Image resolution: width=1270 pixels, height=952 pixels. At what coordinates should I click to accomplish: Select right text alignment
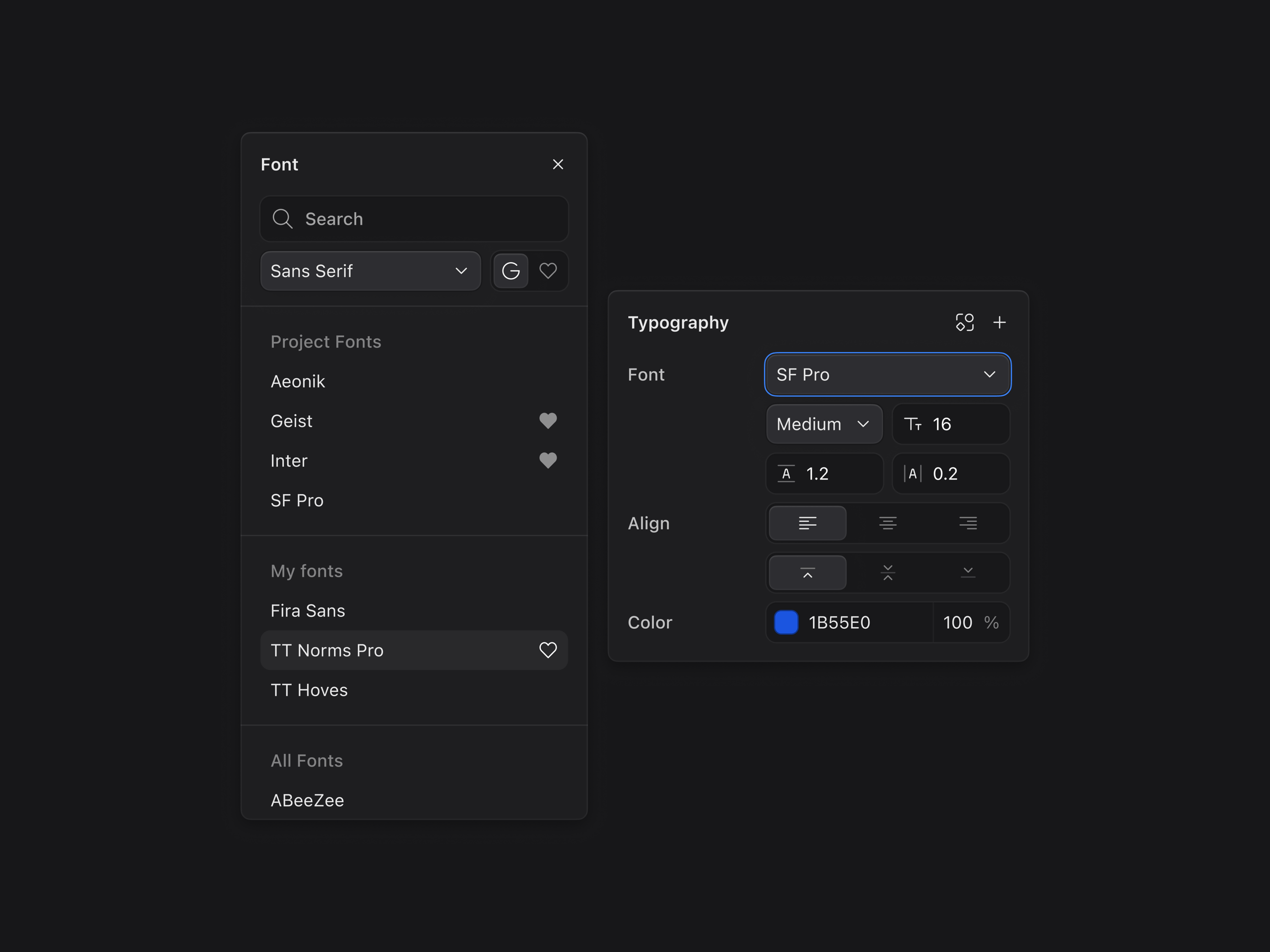968,523
